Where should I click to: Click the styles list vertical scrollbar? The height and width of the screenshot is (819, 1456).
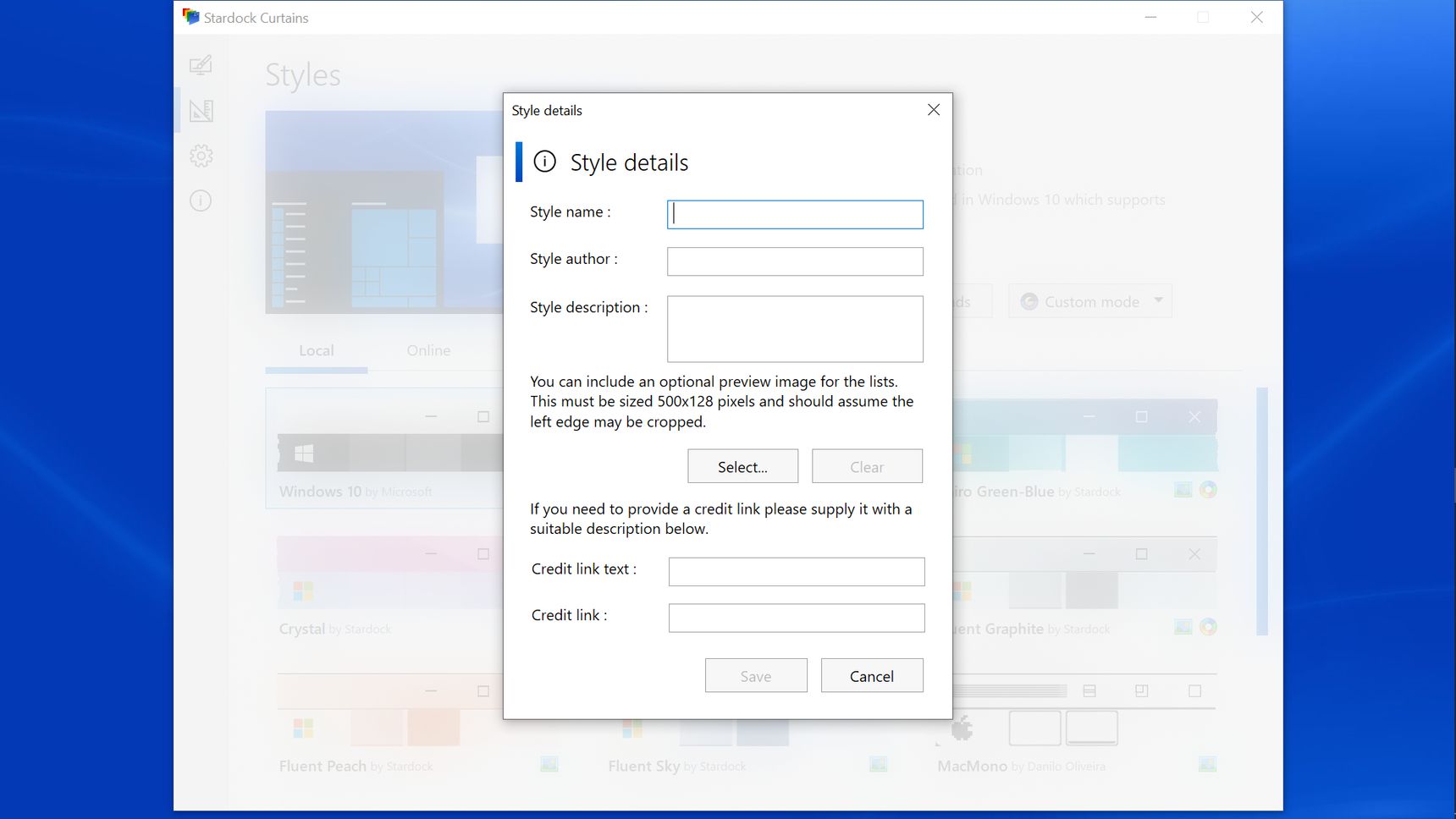(x=1262, y=511)
